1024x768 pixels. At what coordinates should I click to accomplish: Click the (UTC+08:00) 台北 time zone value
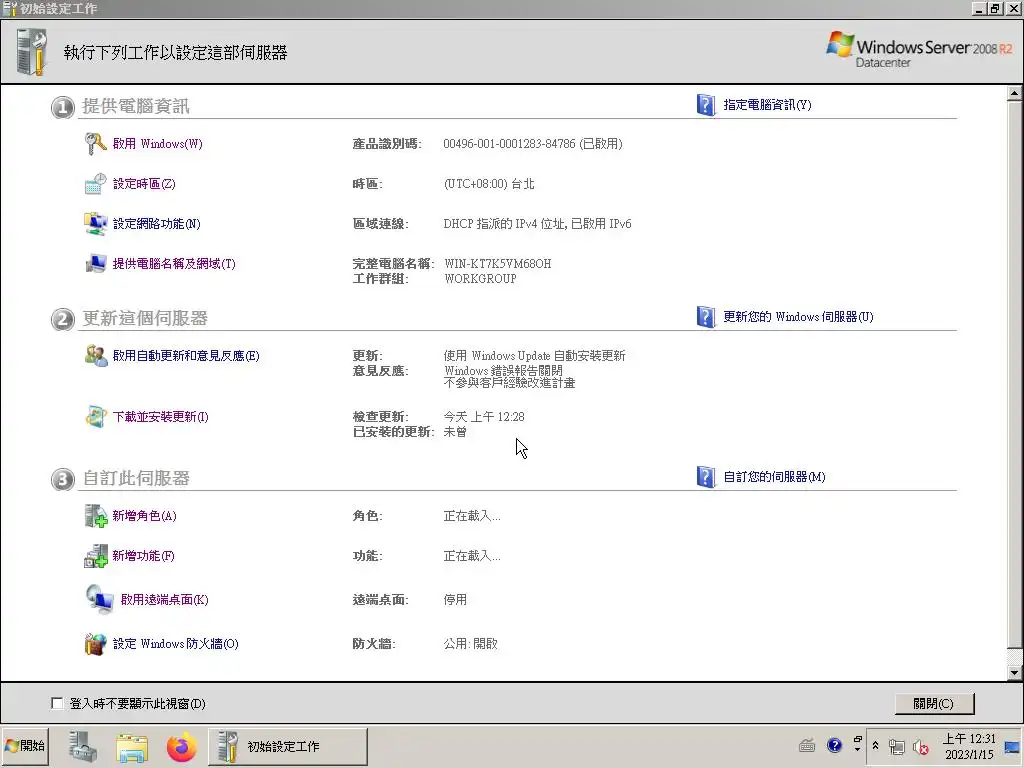point(489,184)
